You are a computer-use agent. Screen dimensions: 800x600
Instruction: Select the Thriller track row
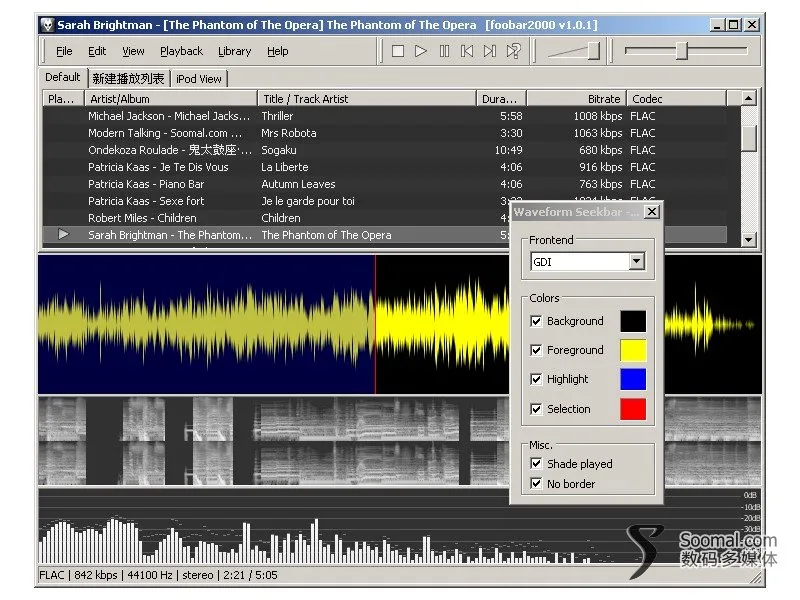point(385,116)
